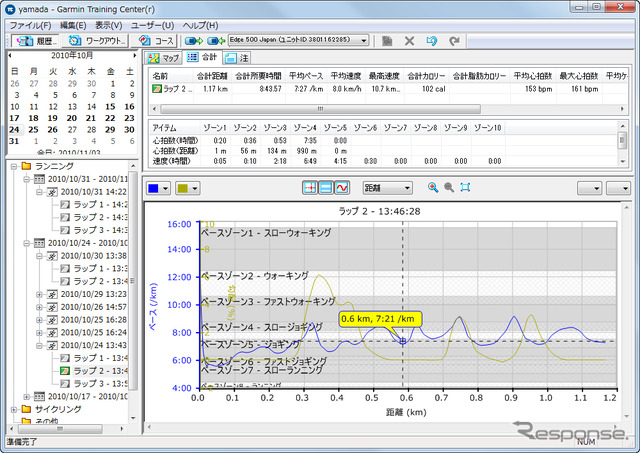640x453 pixels.
Task: Open the コース (Course) toolbar button
Action: coord(156,41)
